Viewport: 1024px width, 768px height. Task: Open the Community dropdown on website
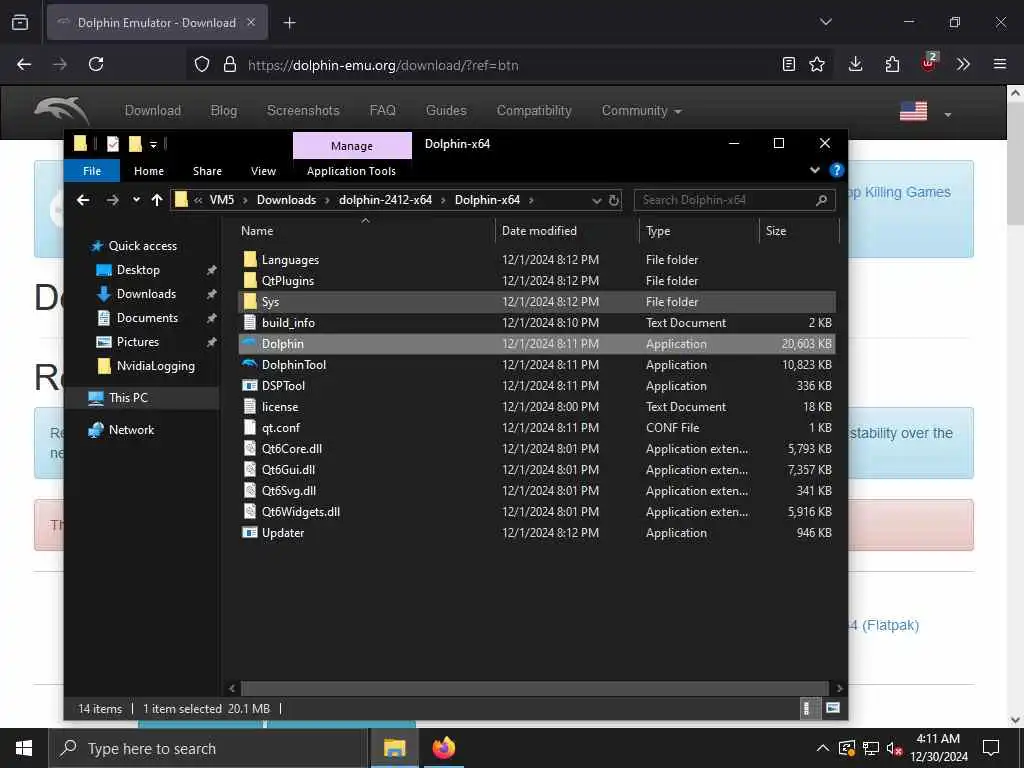[x=641, y=110]
